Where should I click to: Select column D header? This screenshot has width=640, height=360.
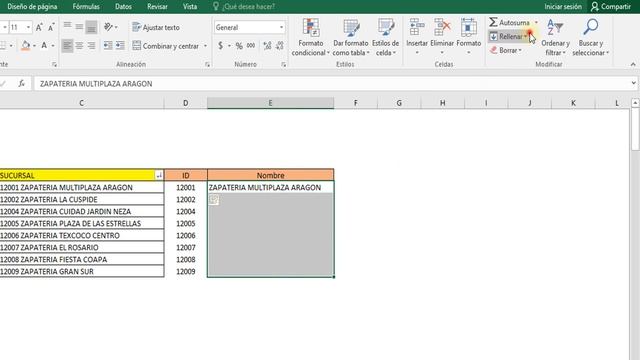point(186,103)
